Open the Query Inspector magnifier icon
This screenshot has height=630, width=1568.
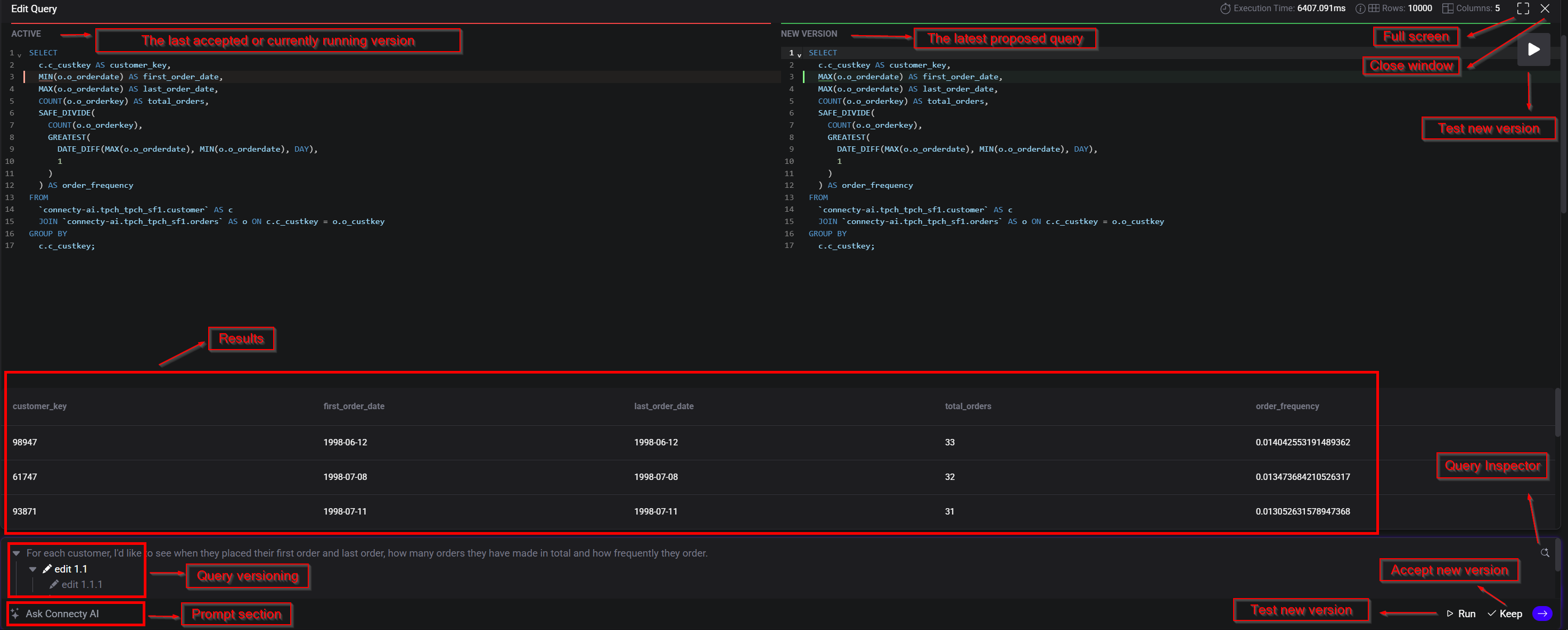pyautogui.click(x=1544, y=553)
